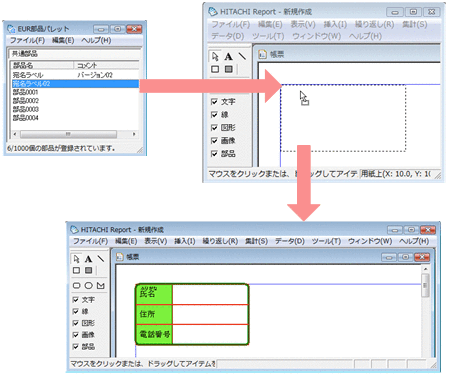
Task: Click 共通部品 group header in palette
Action: (75, 54)
